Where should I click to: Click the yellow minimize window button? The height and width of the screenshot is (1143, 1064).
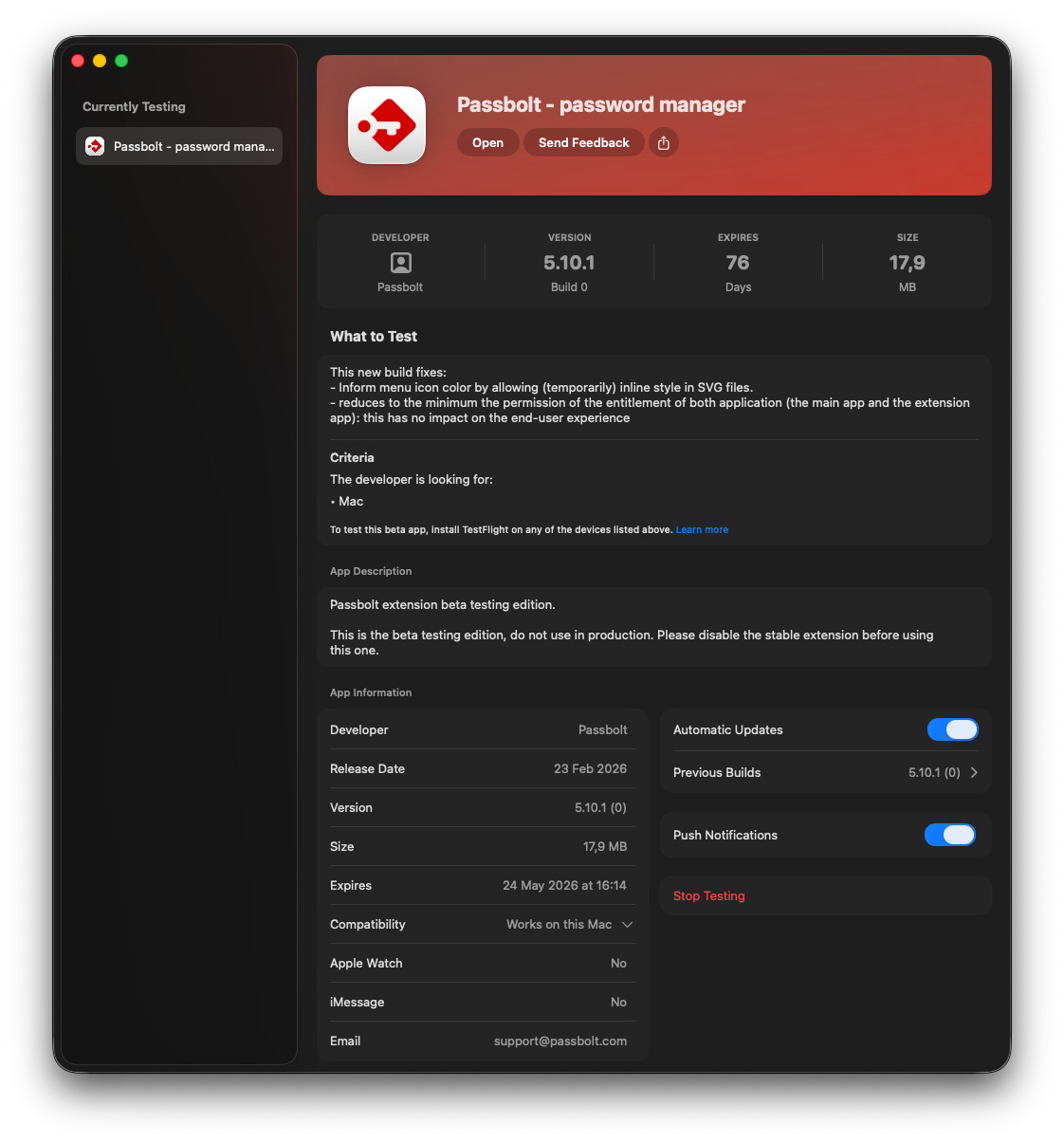click(100, 61)
